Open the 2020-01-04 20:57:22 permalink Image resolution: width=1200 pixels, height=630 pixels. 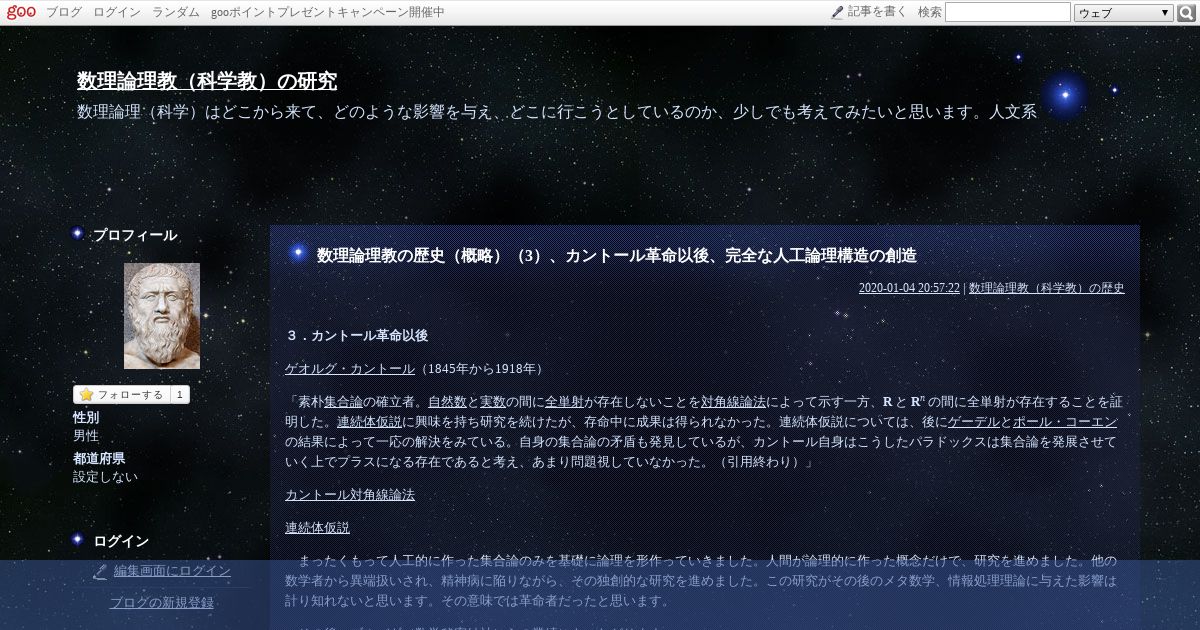click(909, 288)
